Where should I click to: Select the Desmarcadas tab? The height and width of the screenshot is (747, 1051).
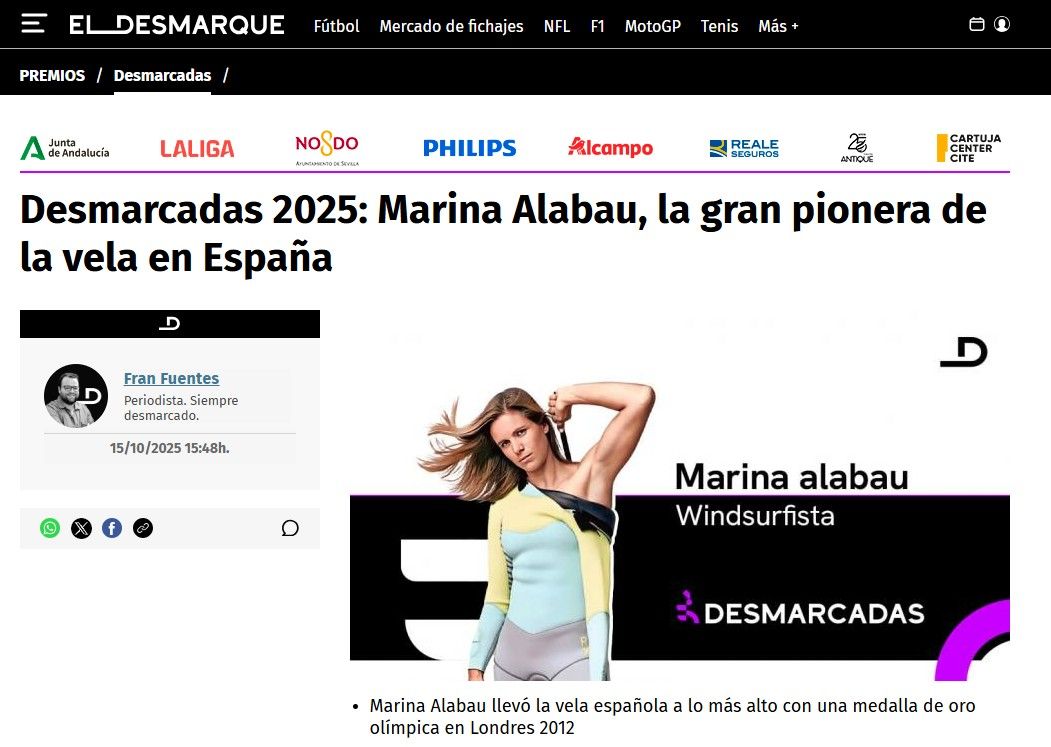click(162, 75)
